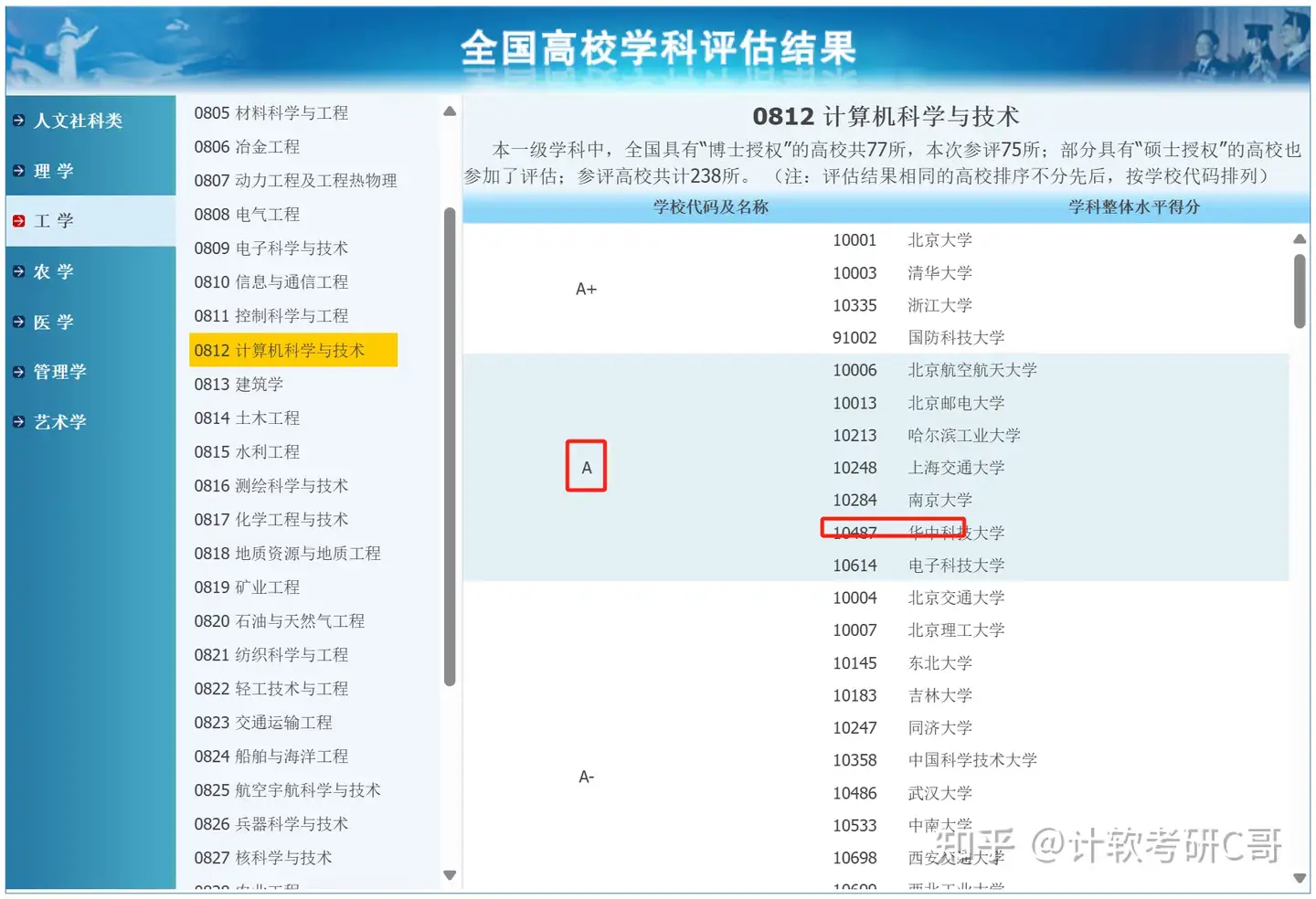
Task: Click row 10006 北京航空航天大学
Action: pos(935,370)
